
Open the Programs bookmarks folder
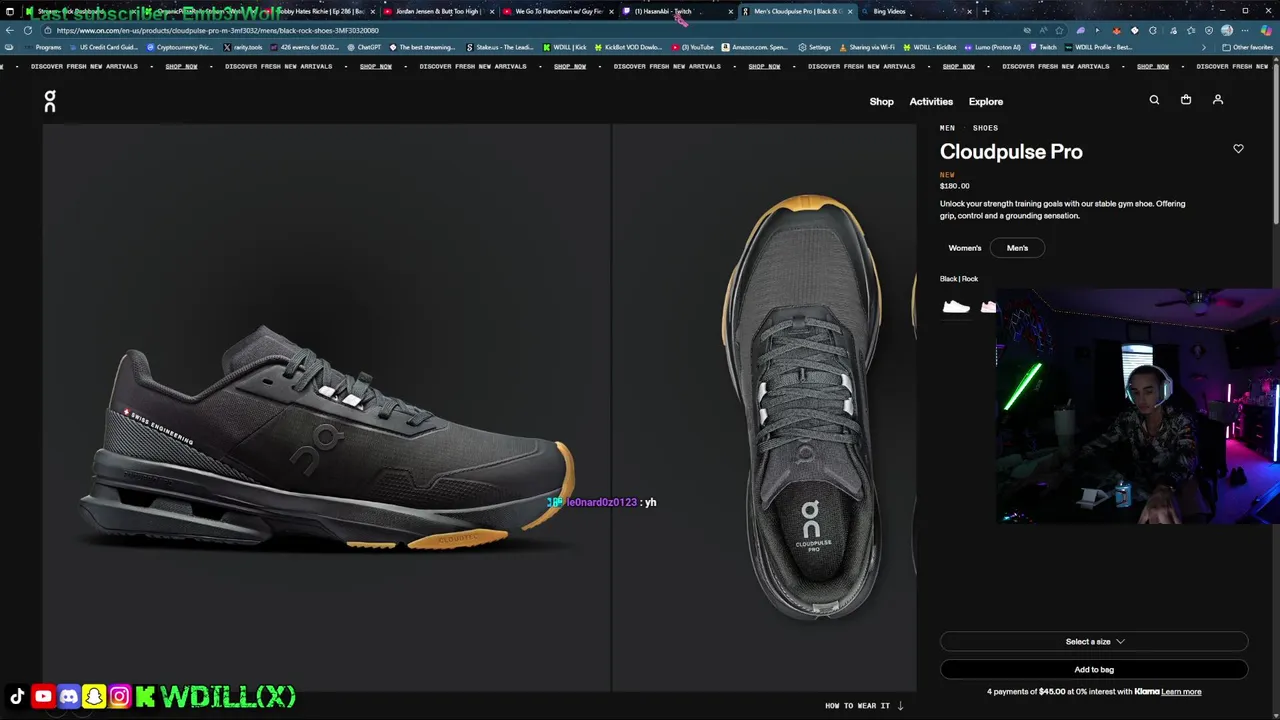click(x=42, y=47)
